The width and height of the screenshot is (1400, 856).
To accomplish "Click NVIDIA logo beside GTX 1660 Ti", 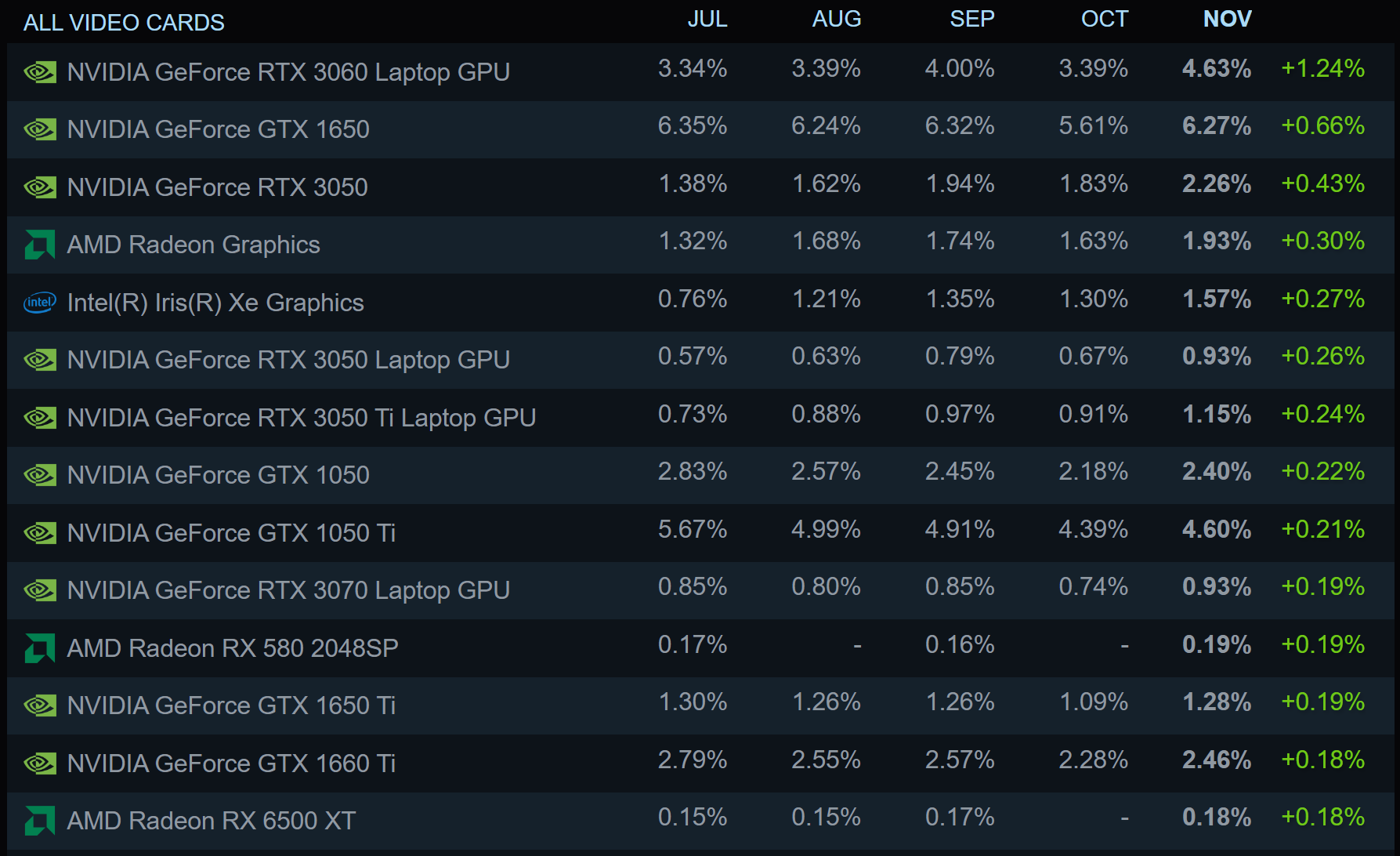I will [x=40, y=764].
